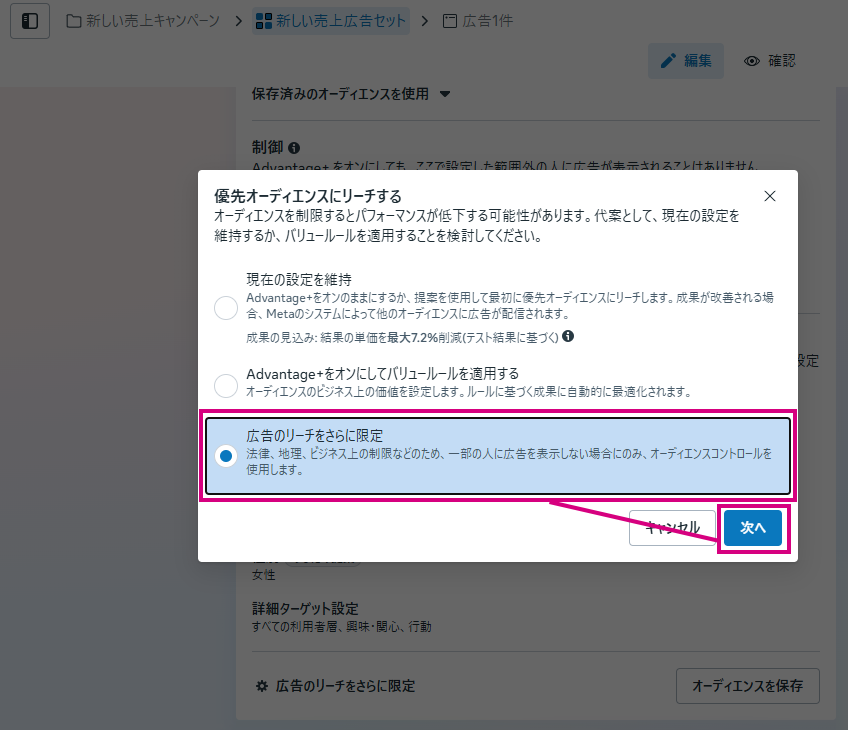Open the 詳細ターゲット設定 section
This screenshot has width=849, height=730.
(305, 609)
